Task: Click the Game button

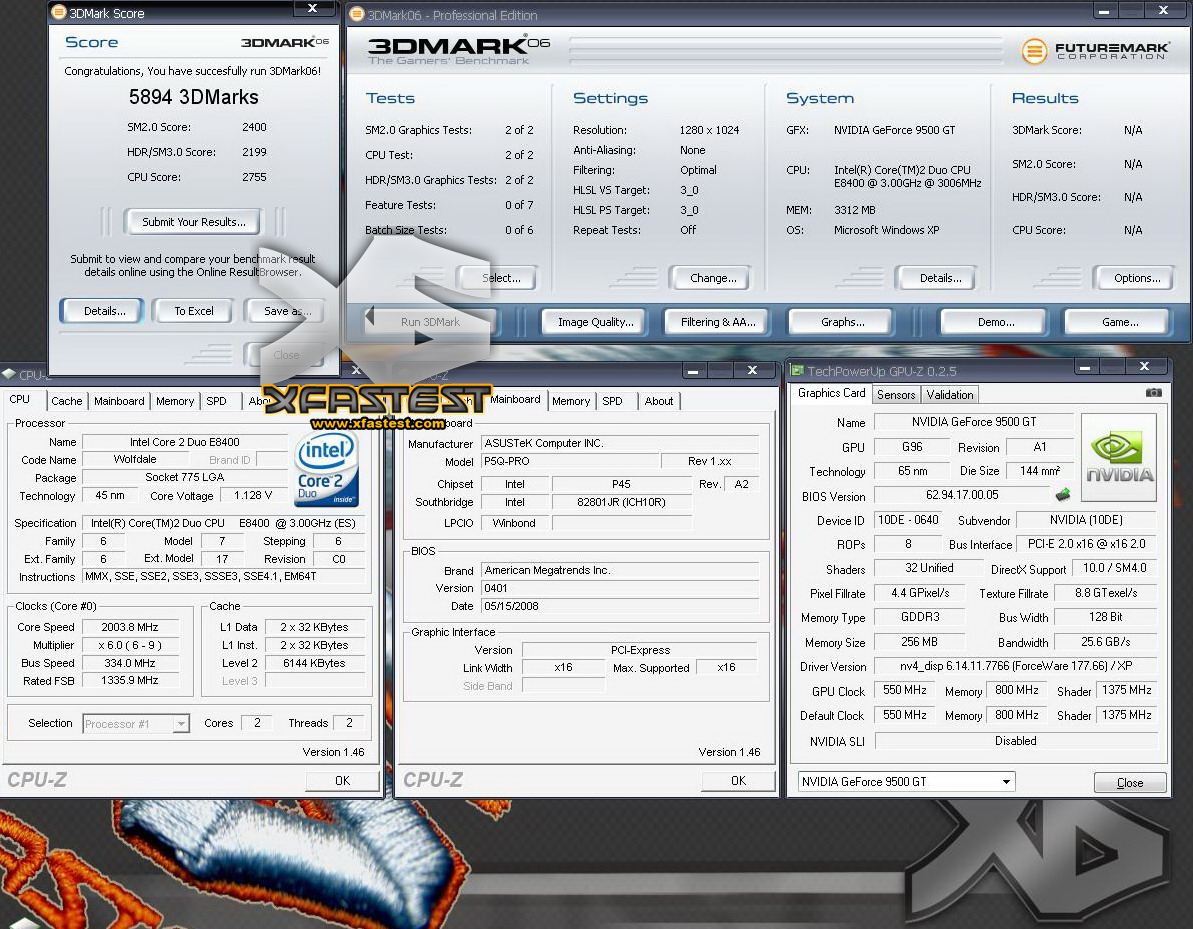Action: click(x=1119, y=322)
